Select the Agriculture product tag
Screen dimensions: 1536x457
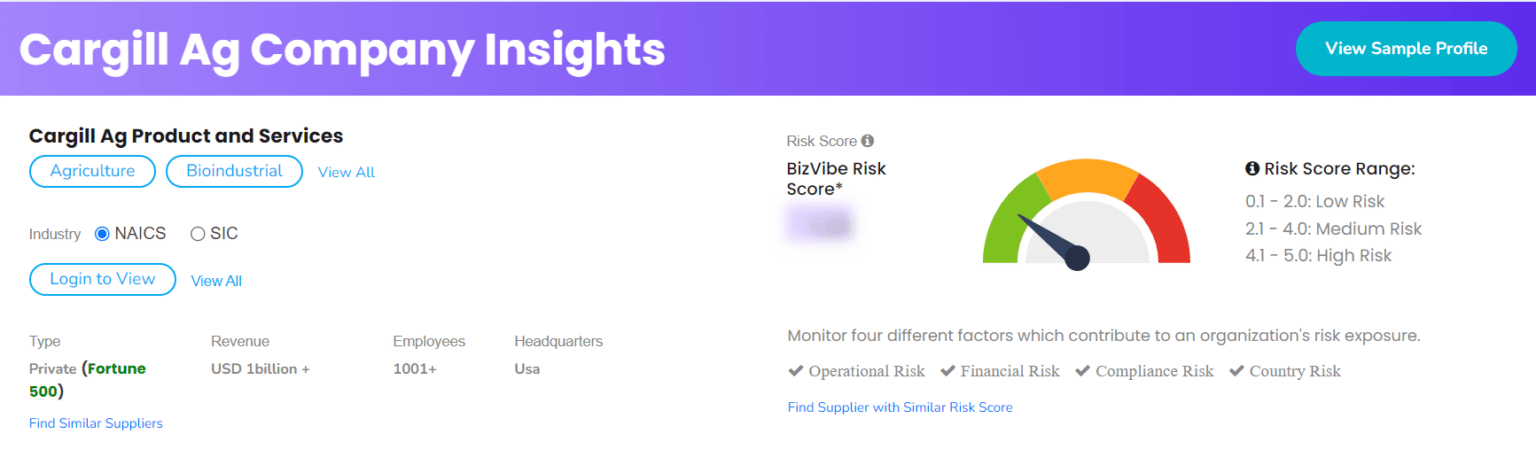[x=92, y=171]
